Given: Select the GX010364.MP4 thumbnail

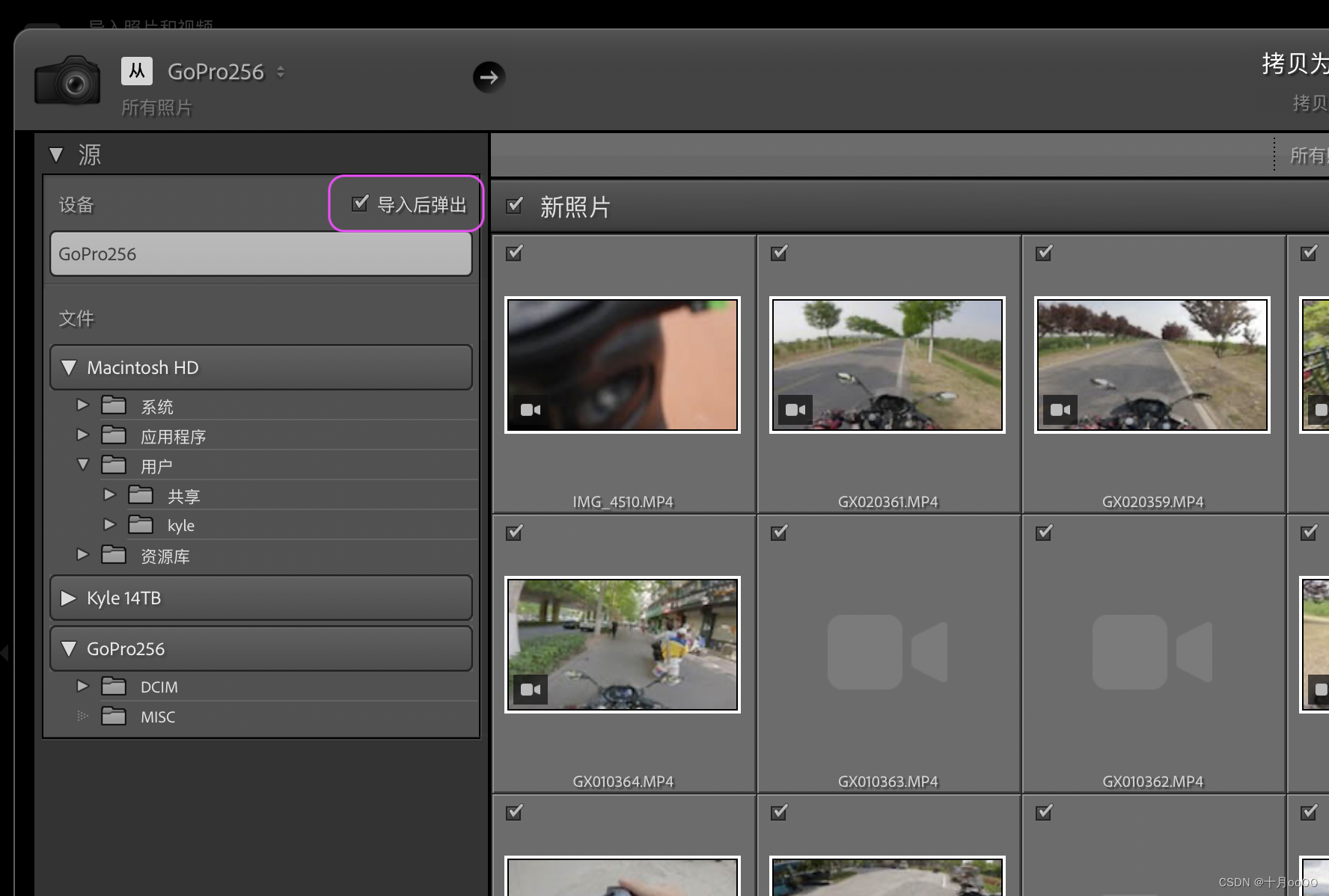Looking at the screenshot, I should (623, 645).
